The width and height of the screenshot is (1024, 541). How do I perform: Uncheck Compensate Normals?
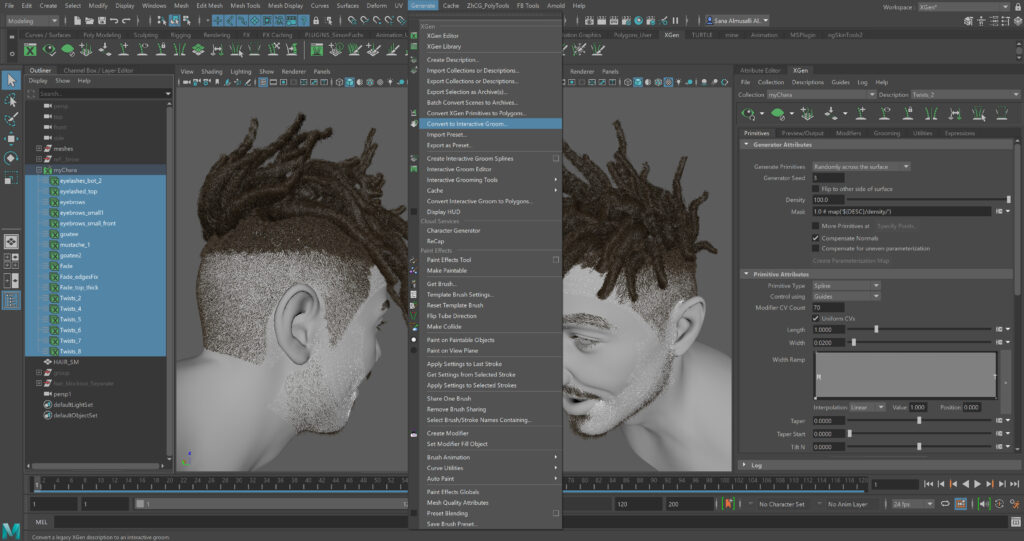coord(816,238)
